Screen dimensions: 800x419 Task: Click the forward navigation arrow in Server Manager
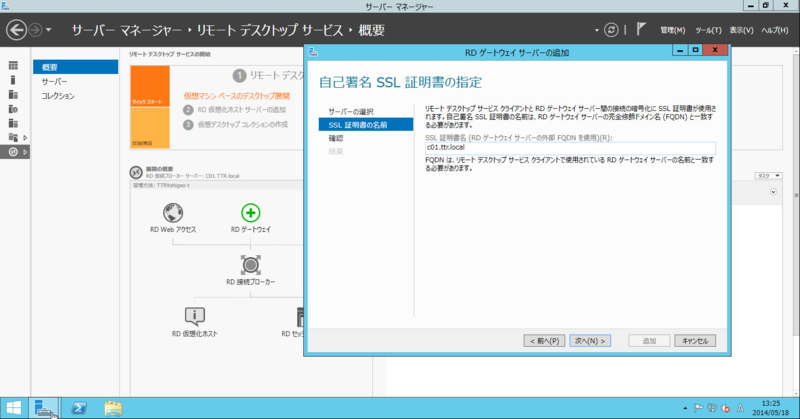tap(35, 30)
